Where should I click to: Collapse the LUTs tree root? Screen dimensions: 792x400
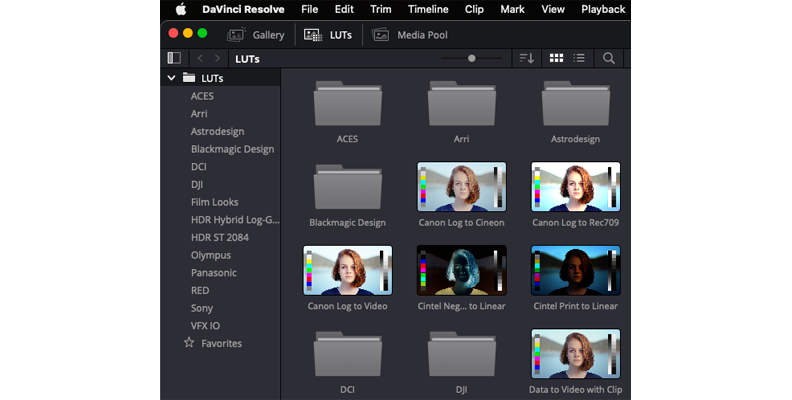point(172,78)
